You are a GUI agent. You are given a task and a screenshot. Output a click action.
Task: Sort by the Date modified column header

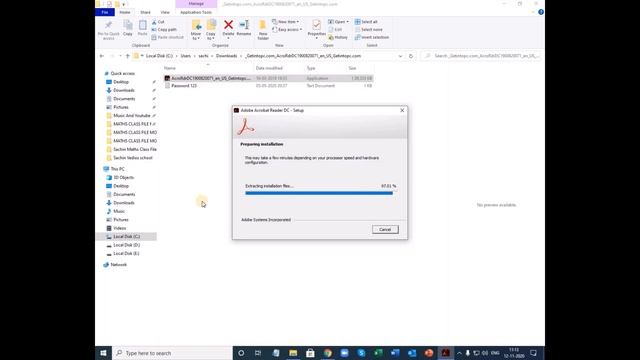269,68
